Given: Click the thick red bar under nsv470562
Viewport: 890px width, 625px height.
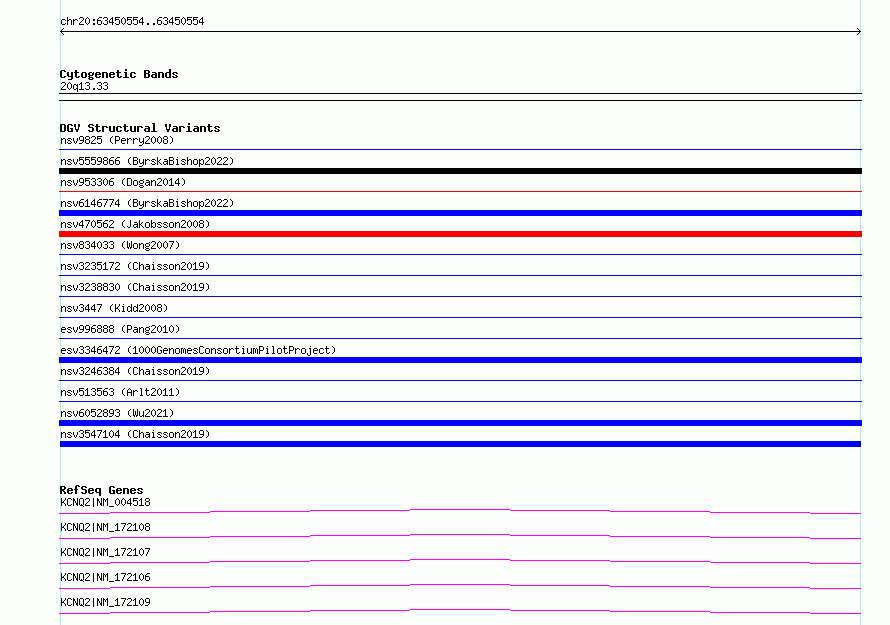Looking at the screenshot, I should (x=460, y=234).
